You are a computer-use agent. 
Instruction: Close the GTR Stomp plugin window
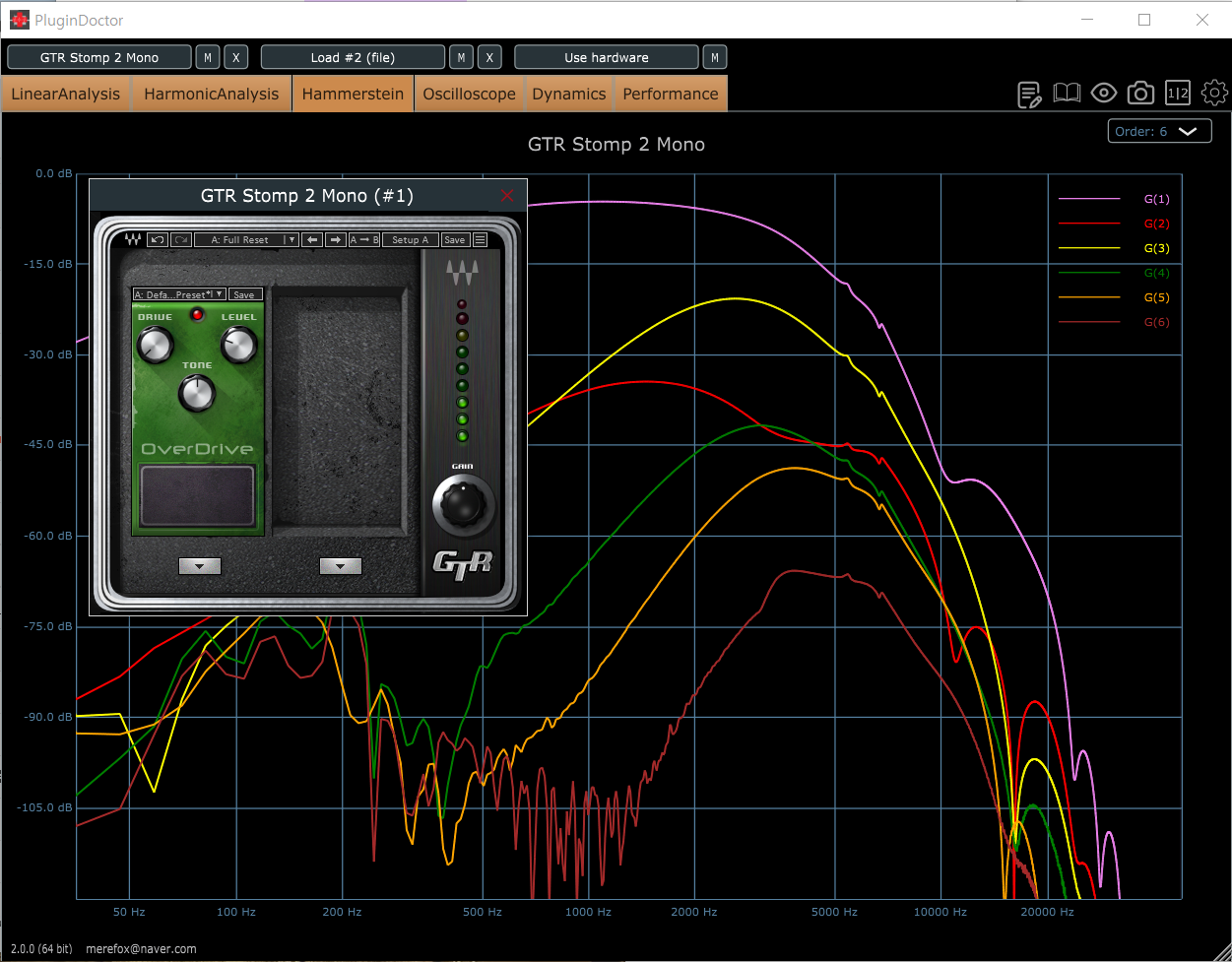(508, 196)
